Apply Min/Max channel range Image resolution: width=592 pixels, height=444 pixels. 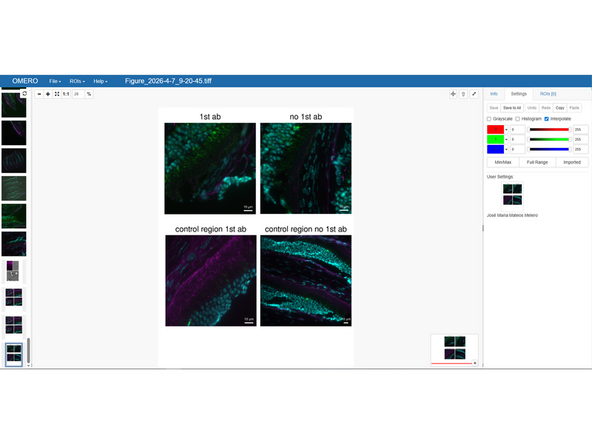click(503, 162)
